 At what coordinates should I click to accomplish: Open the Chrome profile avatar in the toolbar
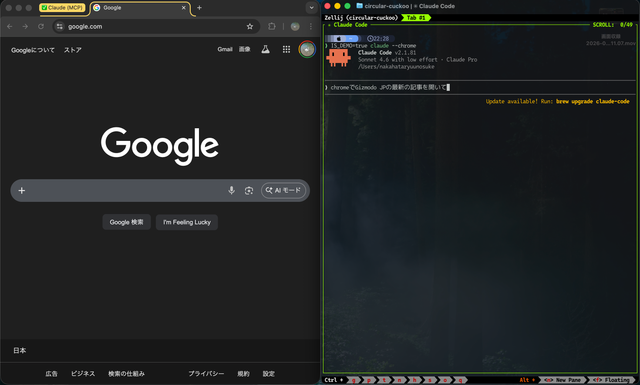[x=295, y=27]
